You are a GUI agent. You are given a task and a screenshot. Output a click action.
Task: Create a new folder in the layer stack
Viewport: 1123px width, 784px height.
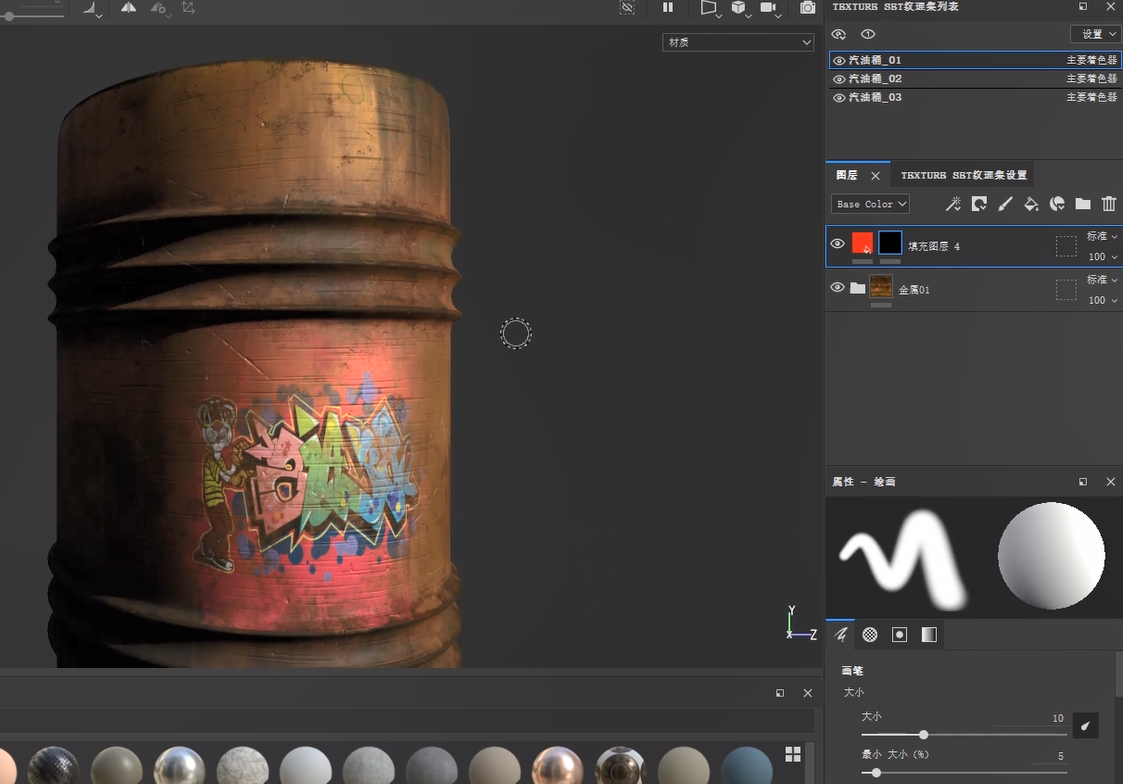click(1083, 204)
